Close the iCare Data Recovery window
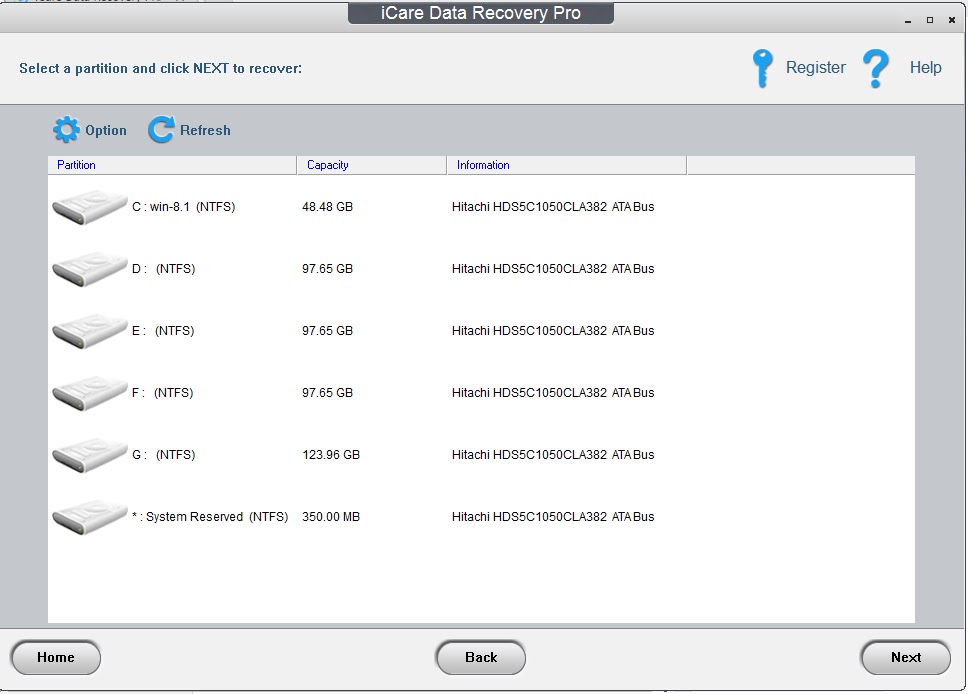 pyautogui.click(x=952, y=20)
